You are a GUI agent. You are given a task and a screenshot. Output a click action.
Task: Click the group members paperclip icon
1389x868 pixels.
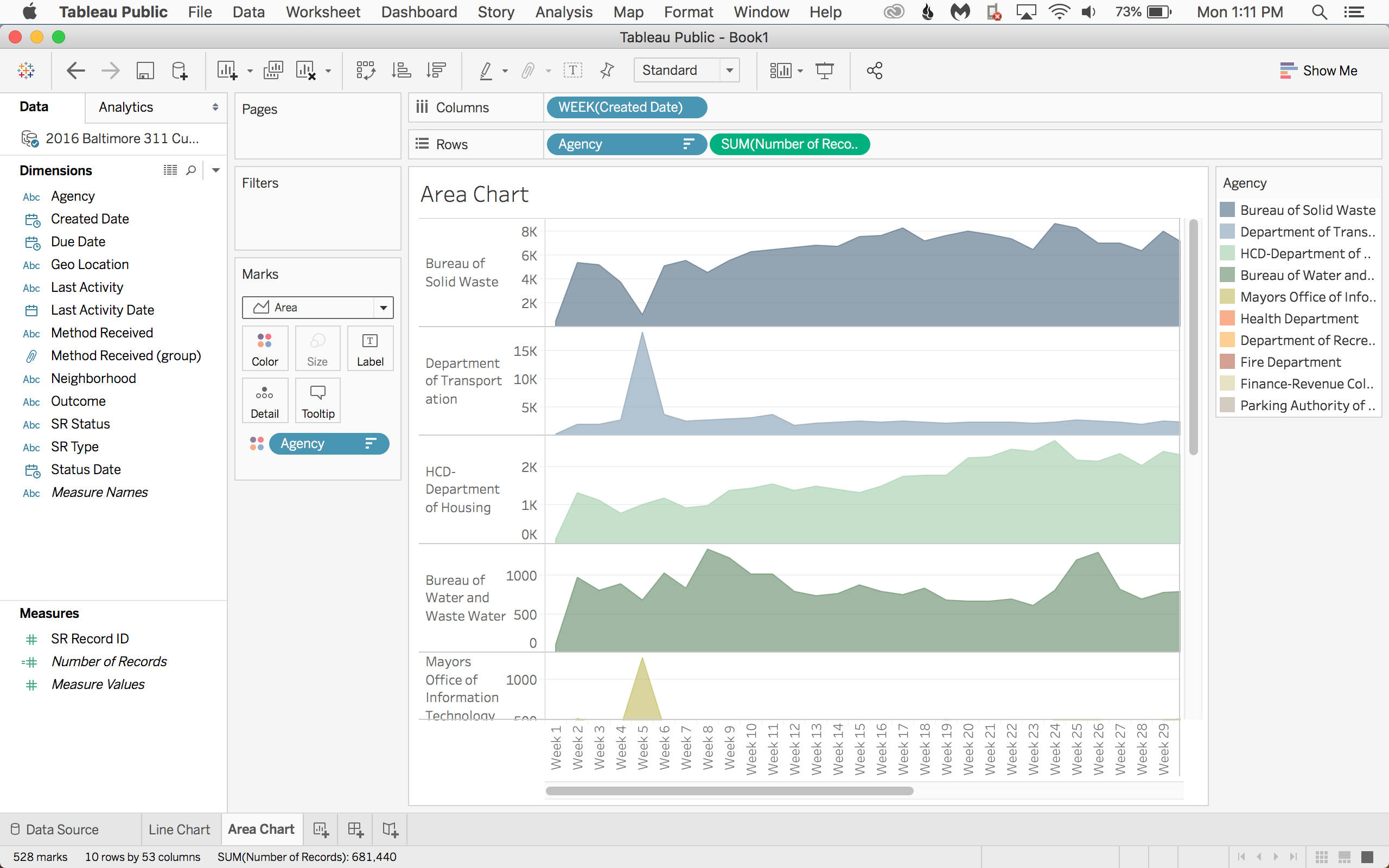(x=527, y=71)
